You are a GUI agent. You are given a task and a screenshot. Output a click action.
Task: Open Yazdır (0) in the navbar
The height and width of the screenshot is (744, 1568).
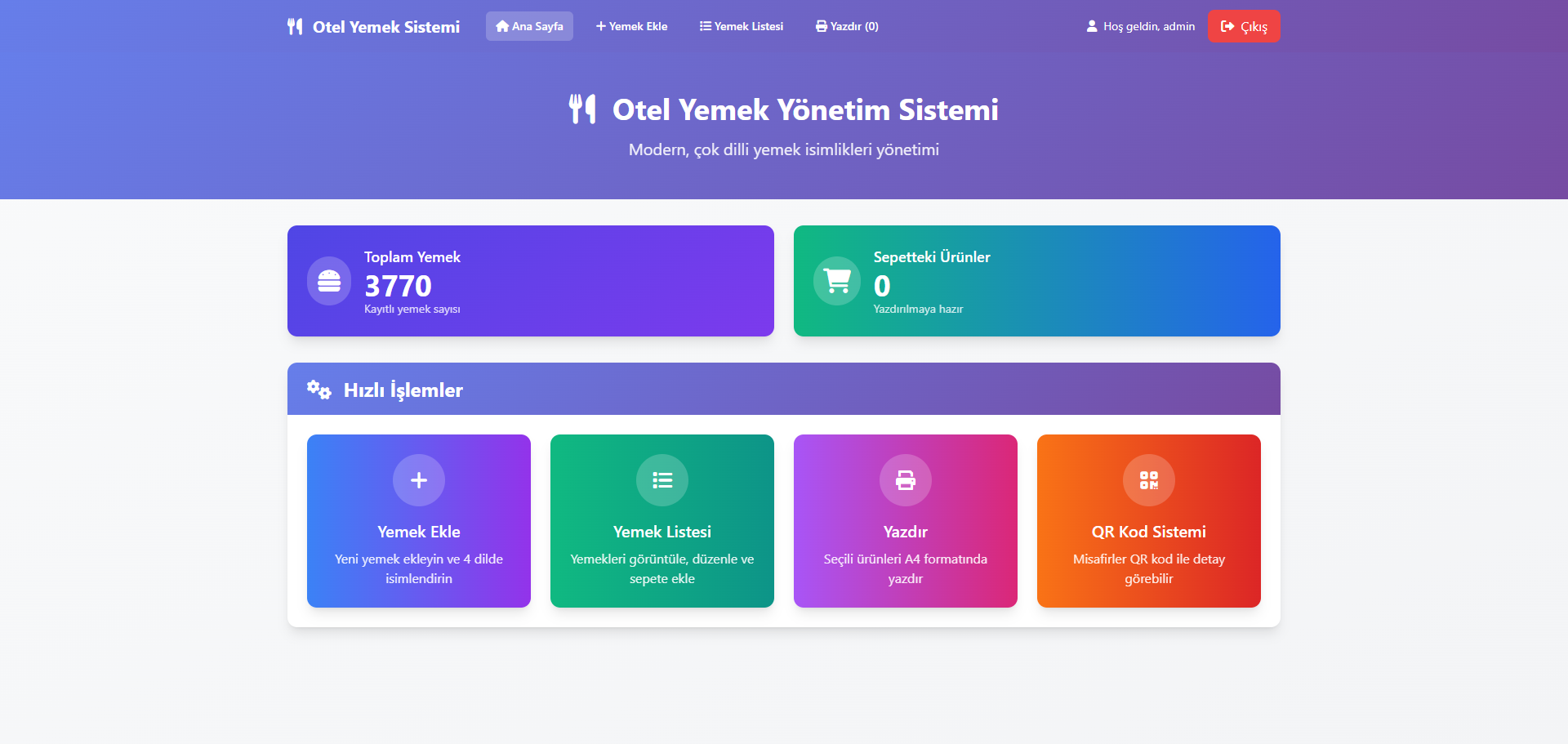(847, 26)
